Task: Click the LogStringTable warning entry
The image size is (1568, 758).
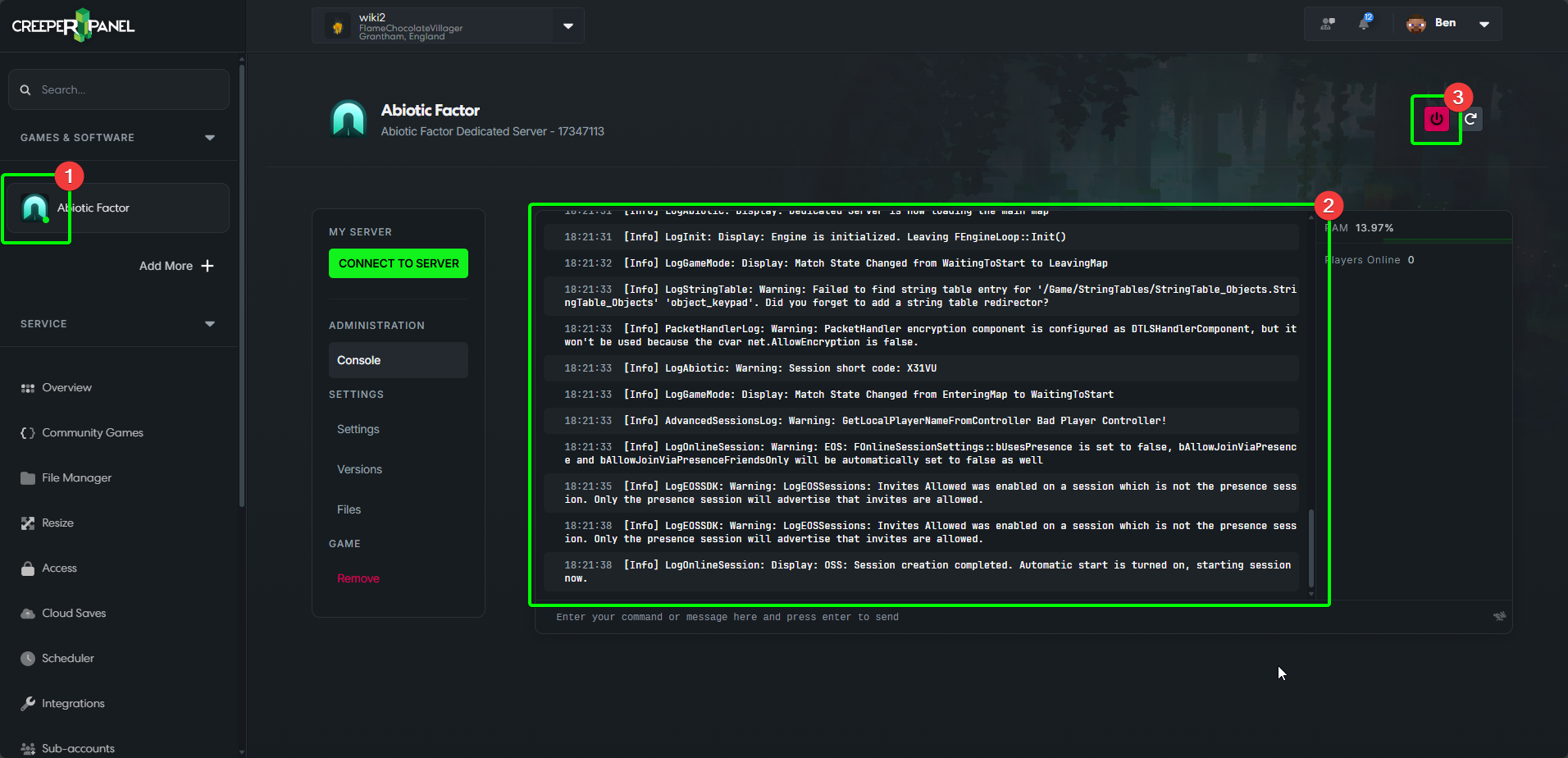Action: point(921,296)
